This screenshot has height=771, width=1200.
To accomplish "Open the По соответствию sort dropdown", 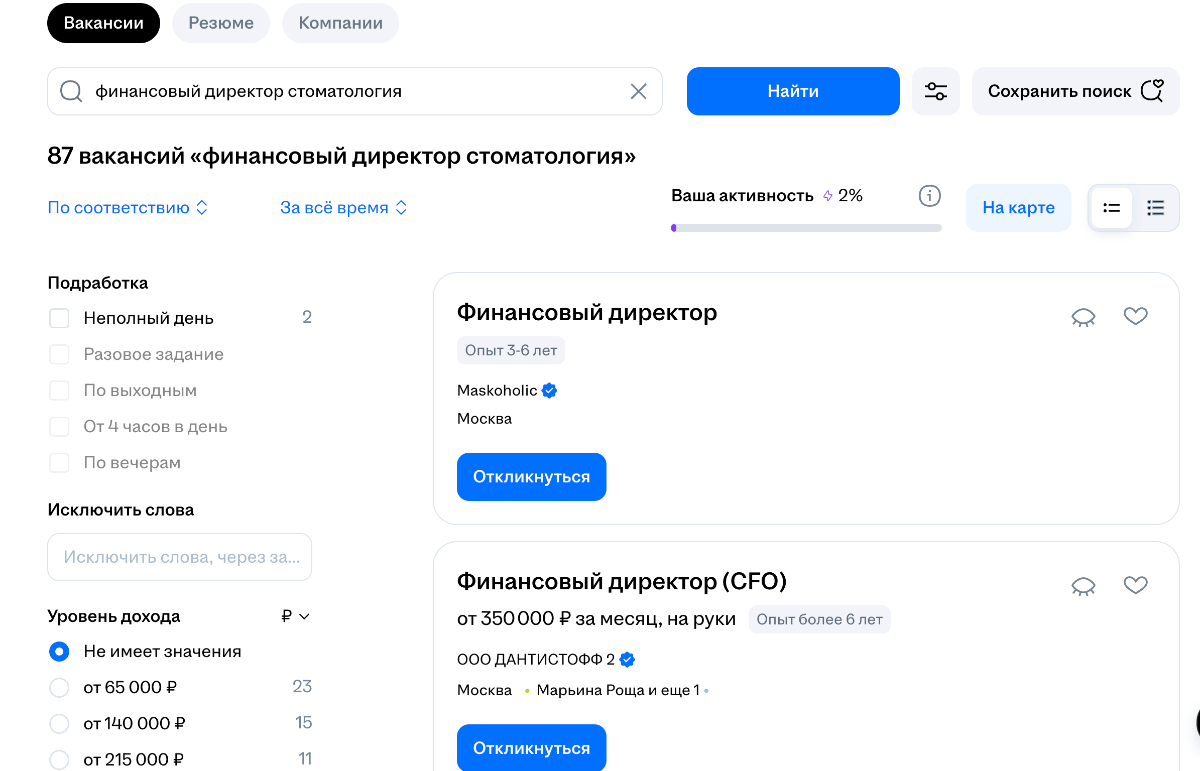I will [x=128, y=208].
